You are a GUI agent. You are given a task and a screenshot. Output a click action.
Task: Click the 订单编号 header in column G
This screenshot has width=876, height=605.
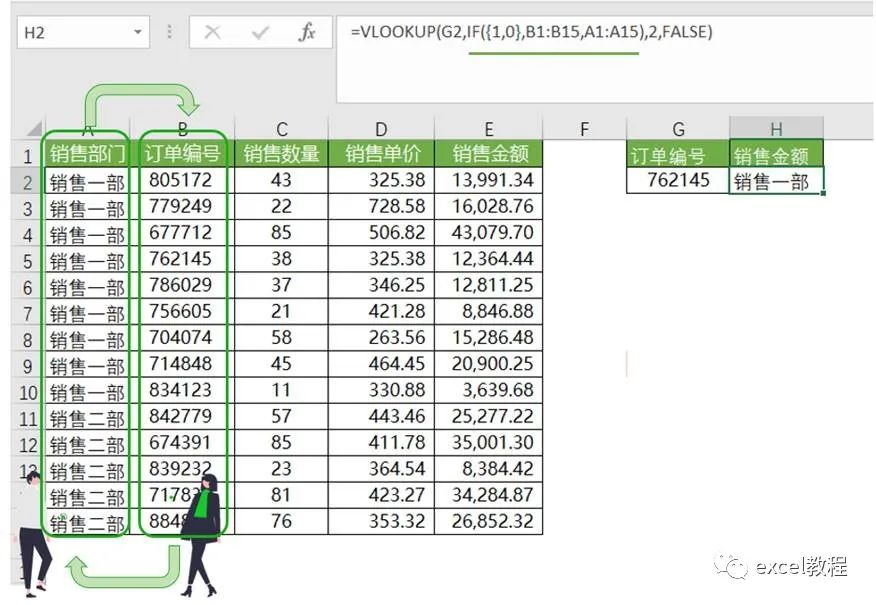pyautogui.click(x=678, y=155)
